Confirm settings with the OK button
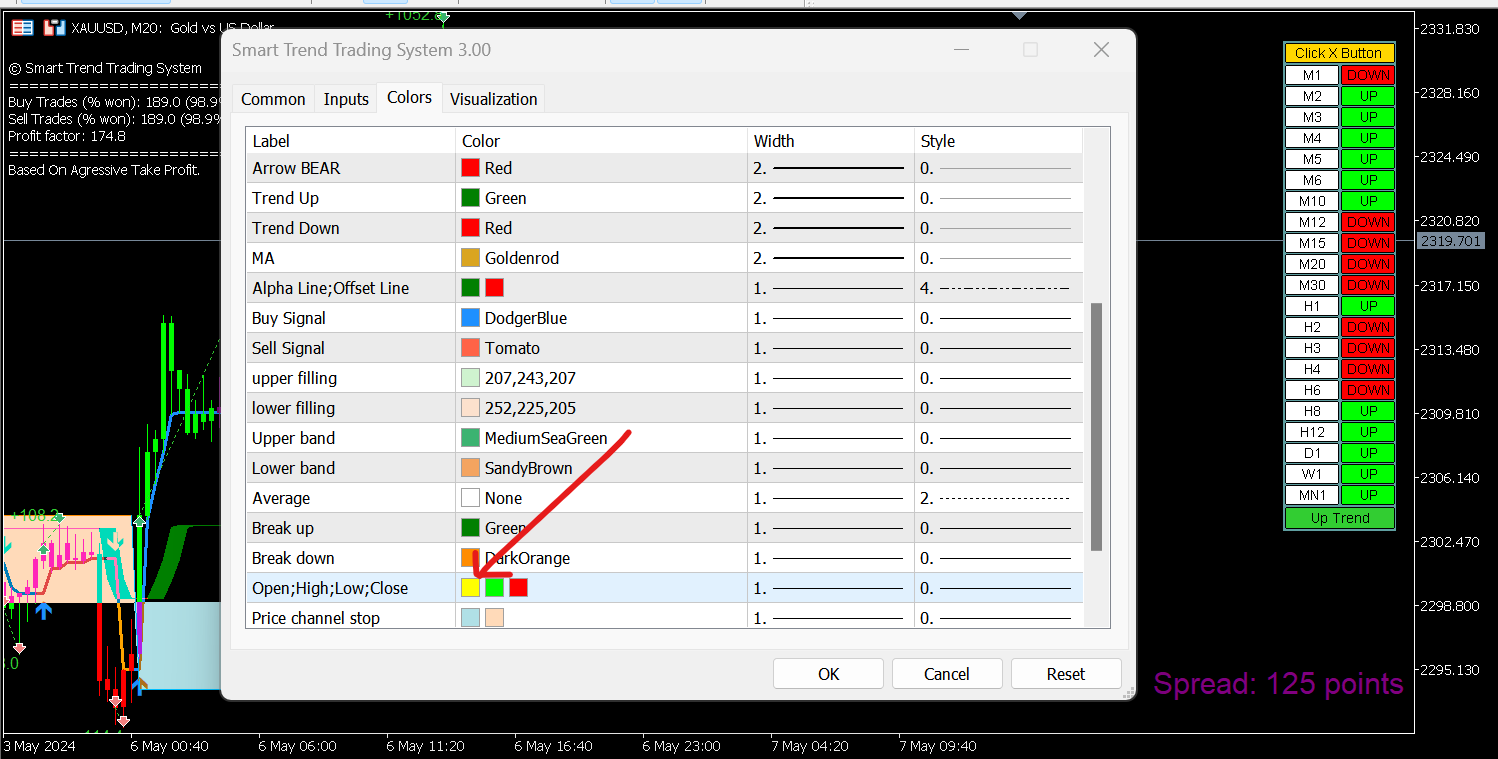 828,674
